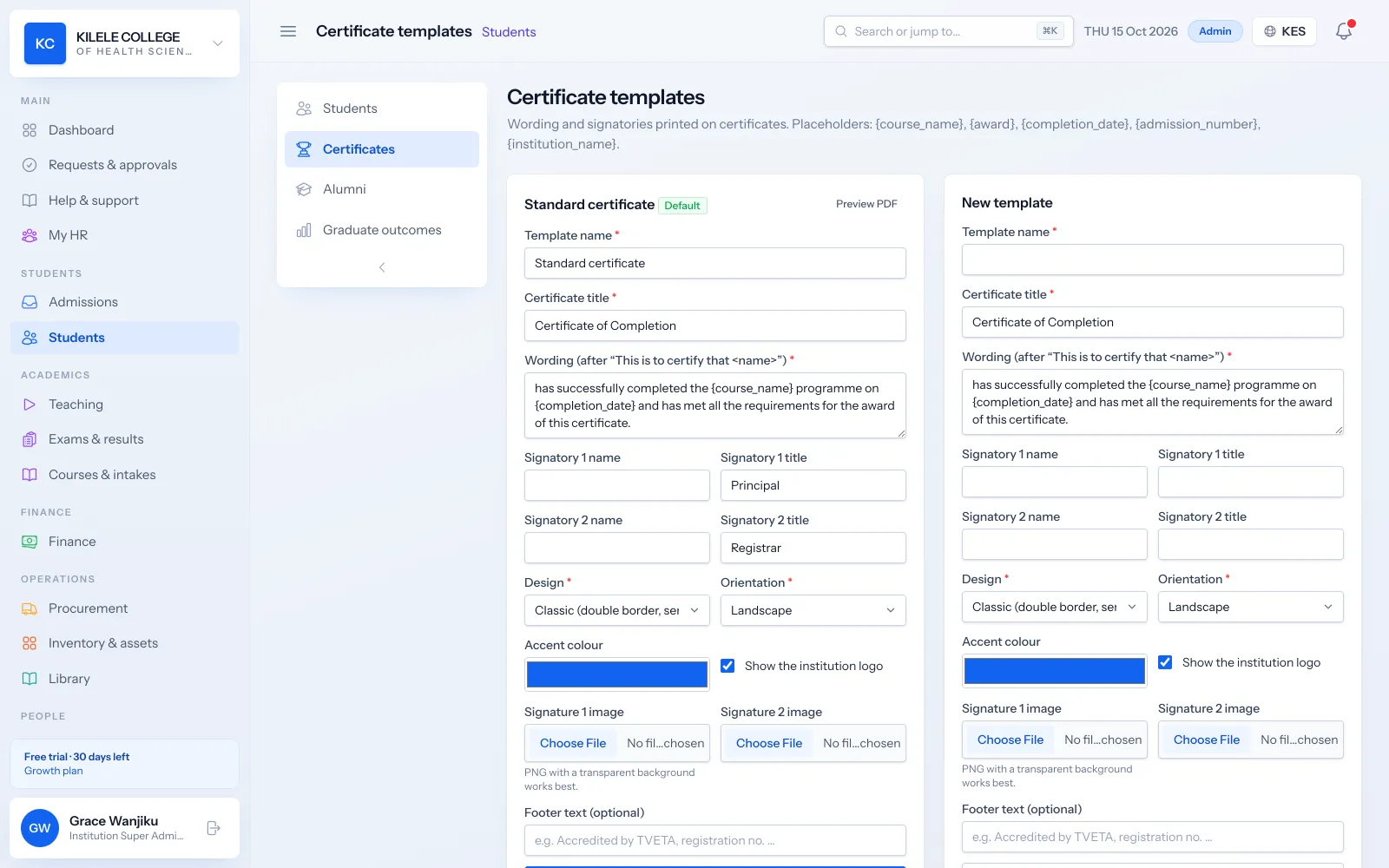Click the Alumni graduation cap icon

304,189
